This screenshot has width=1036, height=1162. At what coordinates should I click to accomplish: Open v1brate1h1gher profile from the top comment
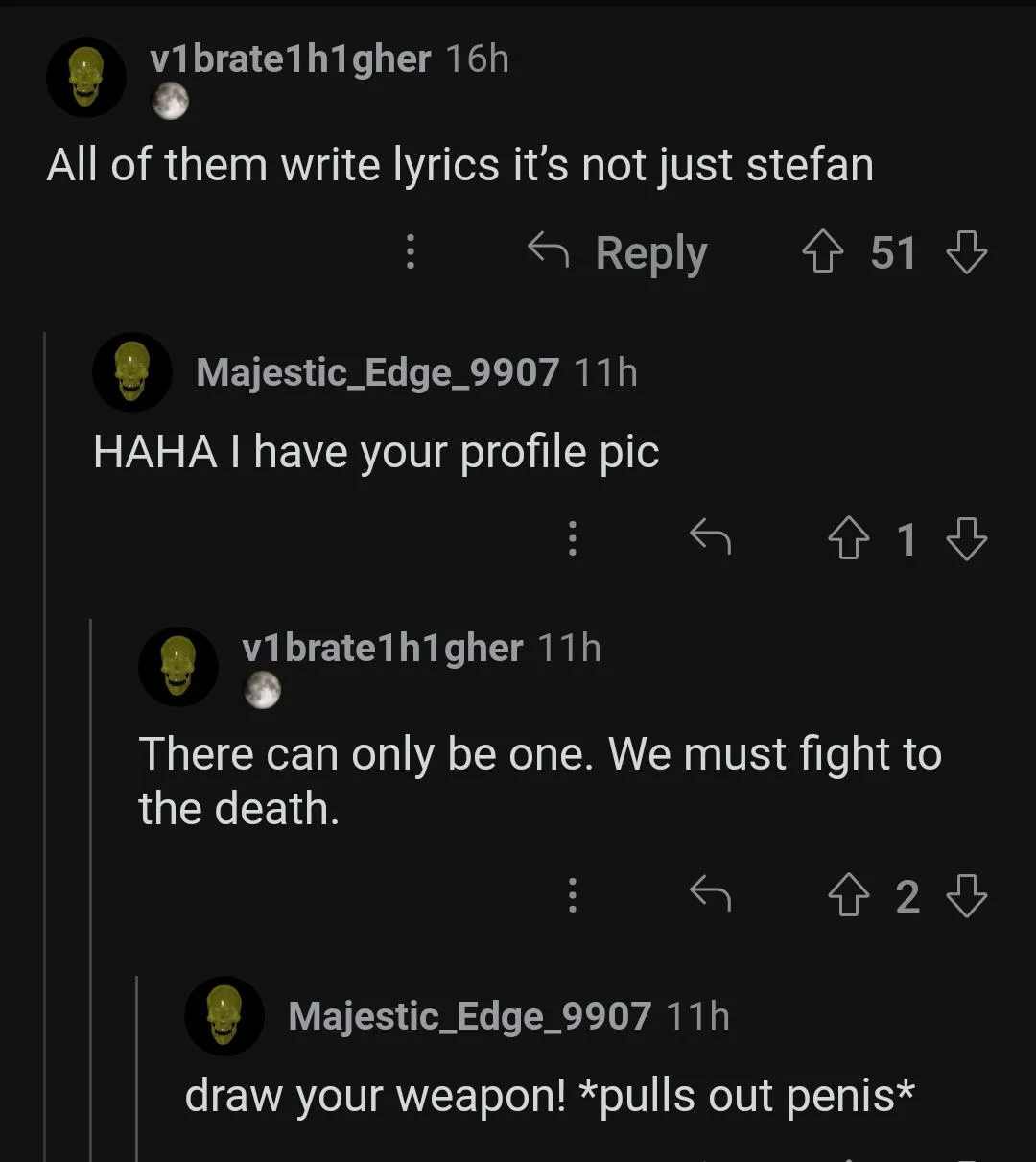click(x=290, y=59)
